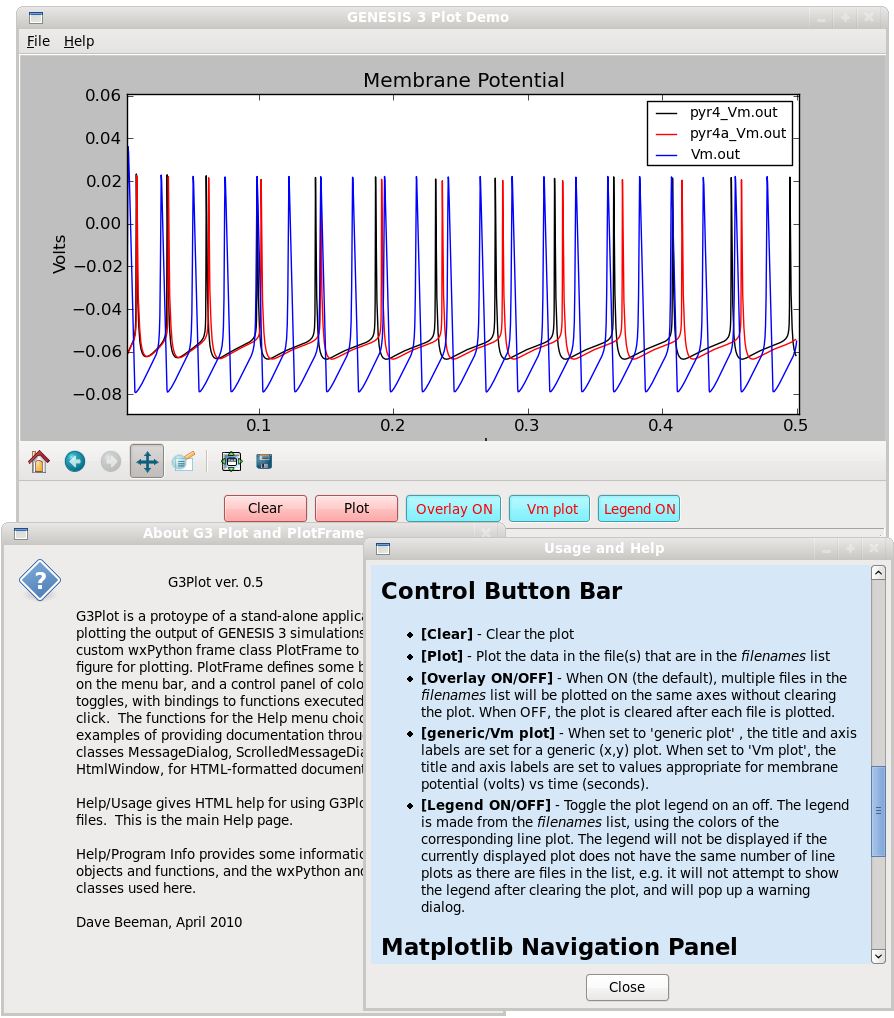Click the greyed-out forward view arrow
The image size is (894, 1018).
point(111,462)
